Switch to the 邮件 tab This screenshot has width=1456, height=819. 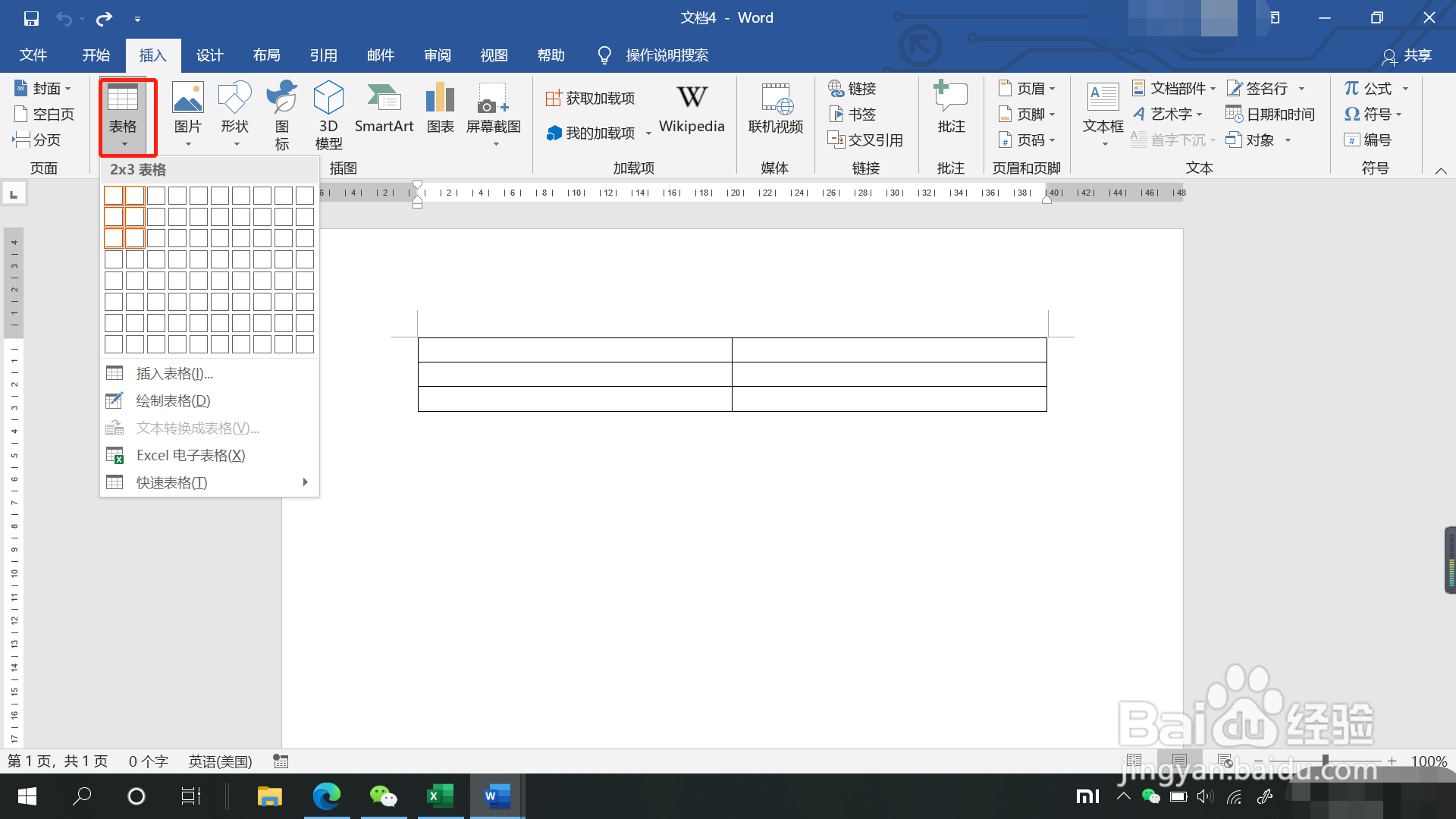[381, 55]
